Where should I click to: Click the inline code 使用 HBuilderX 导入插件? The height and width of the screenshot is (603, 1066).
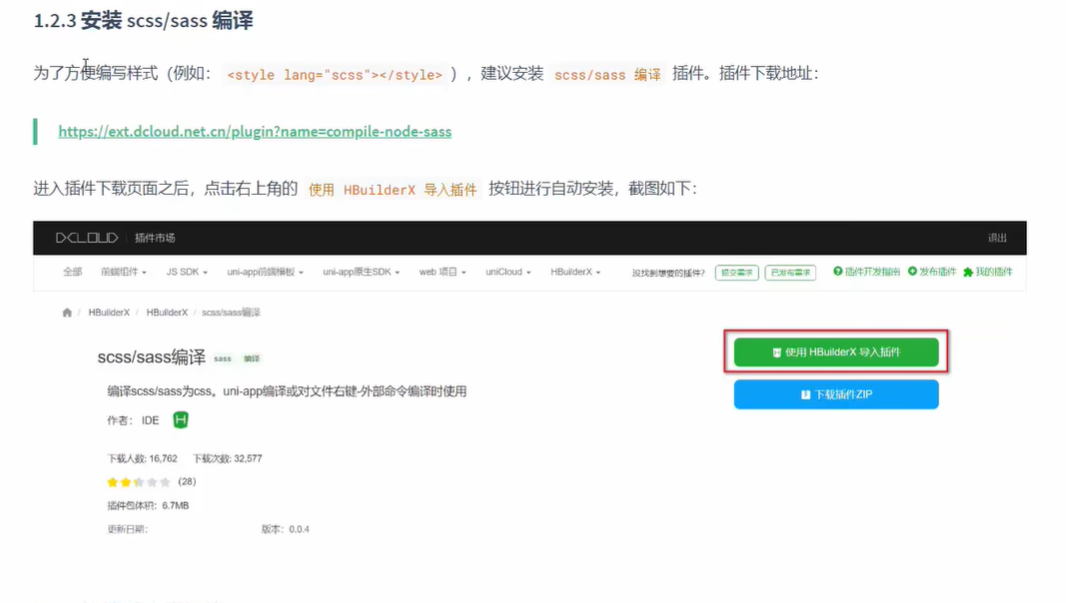tap(393, 190)
